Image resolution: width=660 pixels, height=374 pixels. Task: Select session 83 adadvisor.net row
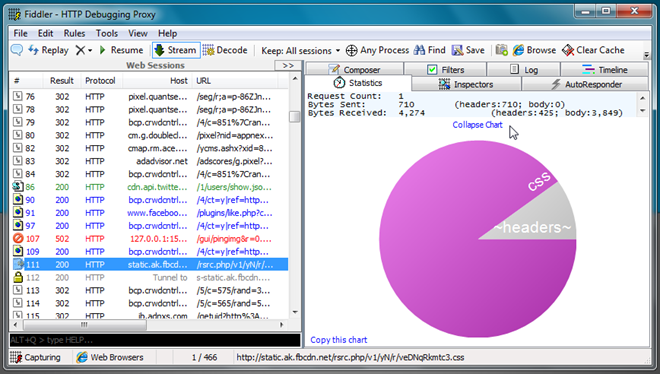[x=149, y=161]
